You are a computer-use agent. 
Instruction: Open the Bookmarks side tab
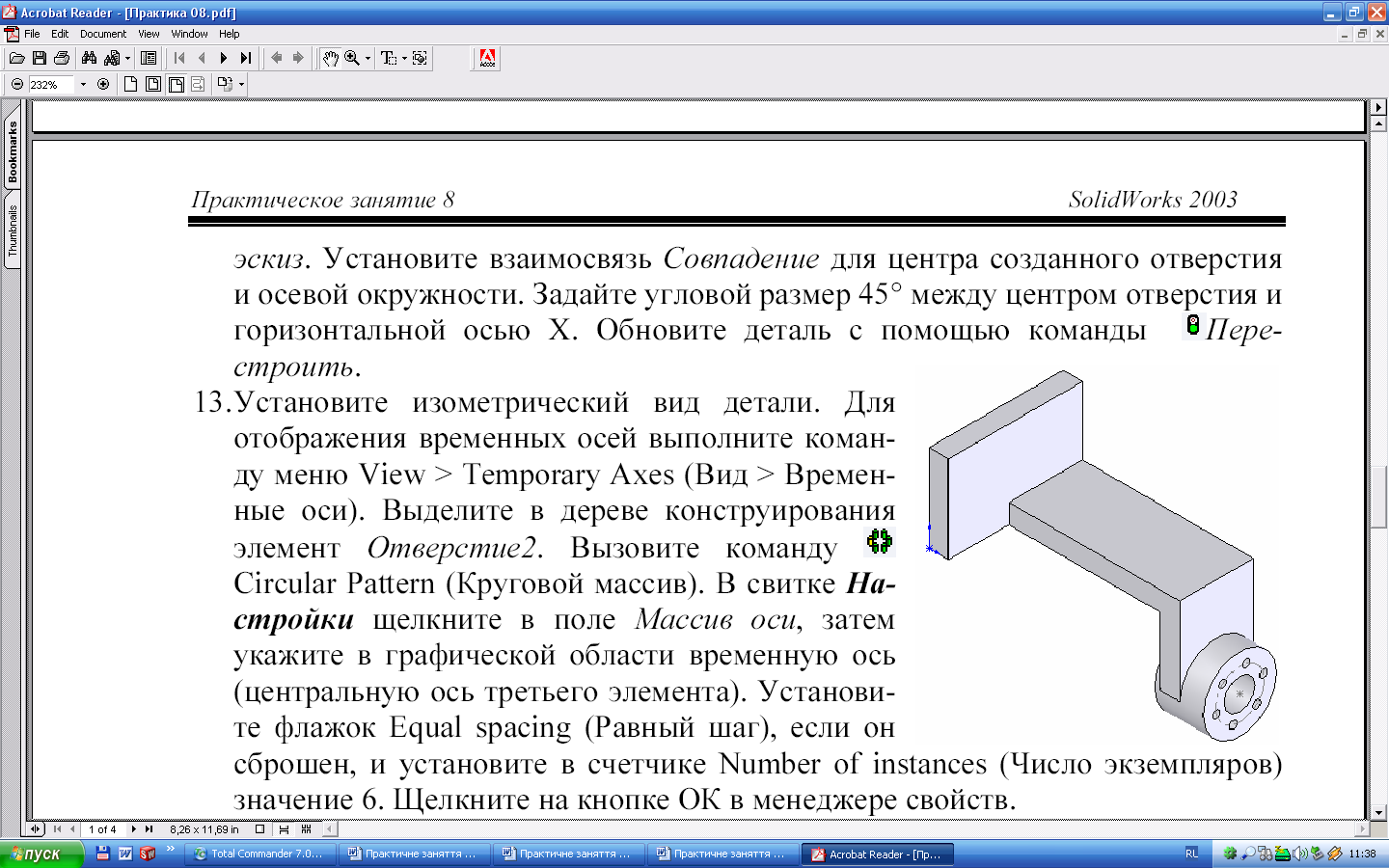click(x=13, y=152)
